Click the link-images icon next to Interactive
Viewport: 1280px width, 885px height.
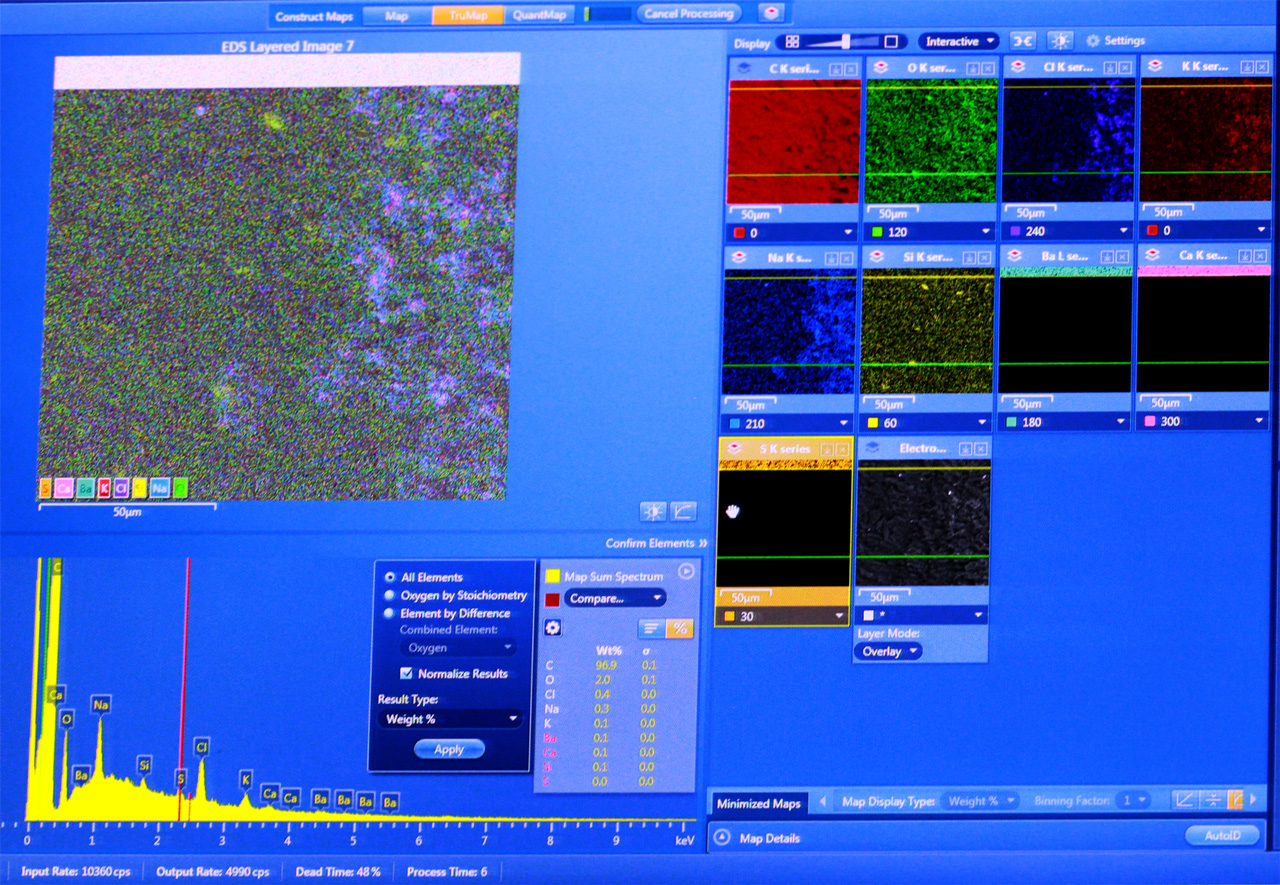[x=1022, y=41]
